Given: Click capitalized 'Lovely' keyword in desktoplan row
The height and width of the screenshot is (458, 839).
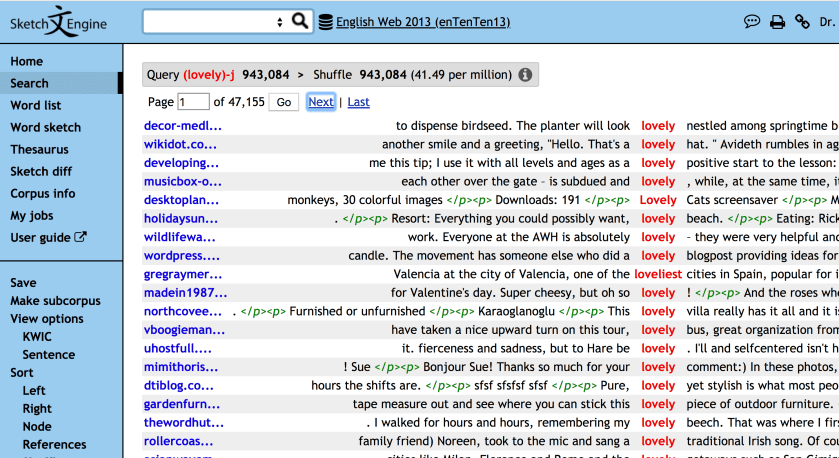Looking at the screenshot, I should [658, 200].
